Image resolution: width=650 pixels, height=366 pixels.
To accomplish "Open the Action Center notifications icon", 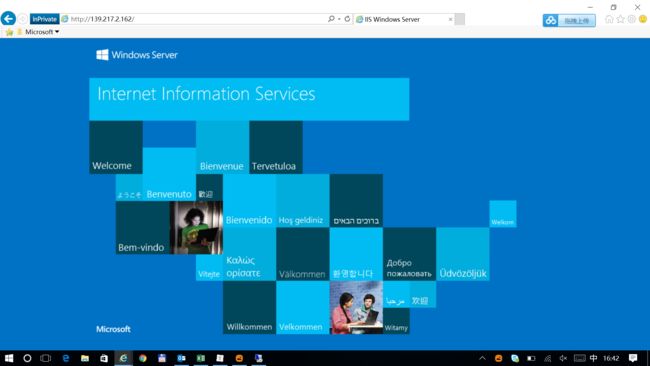I will [x=633, y=358].
